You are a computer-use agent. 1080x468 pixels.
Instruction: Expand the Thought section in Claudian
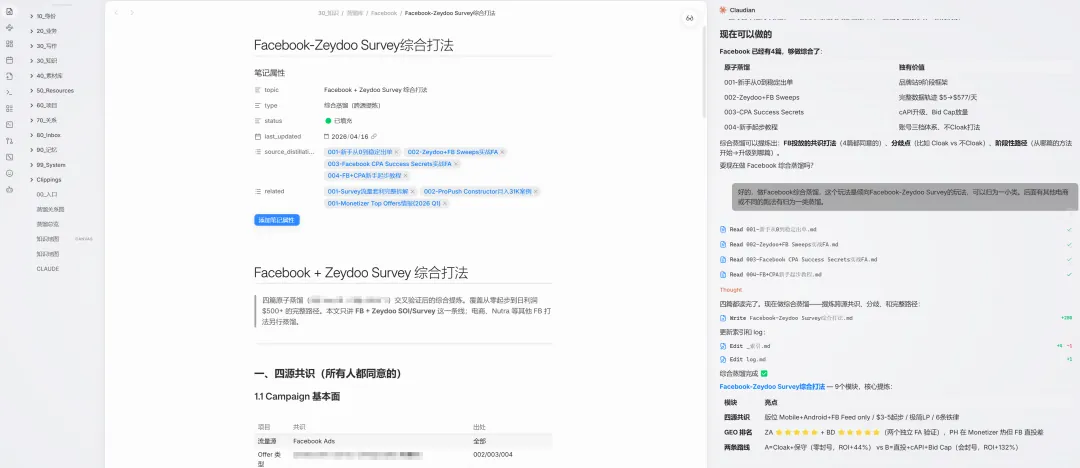click(x=730, y=290)
